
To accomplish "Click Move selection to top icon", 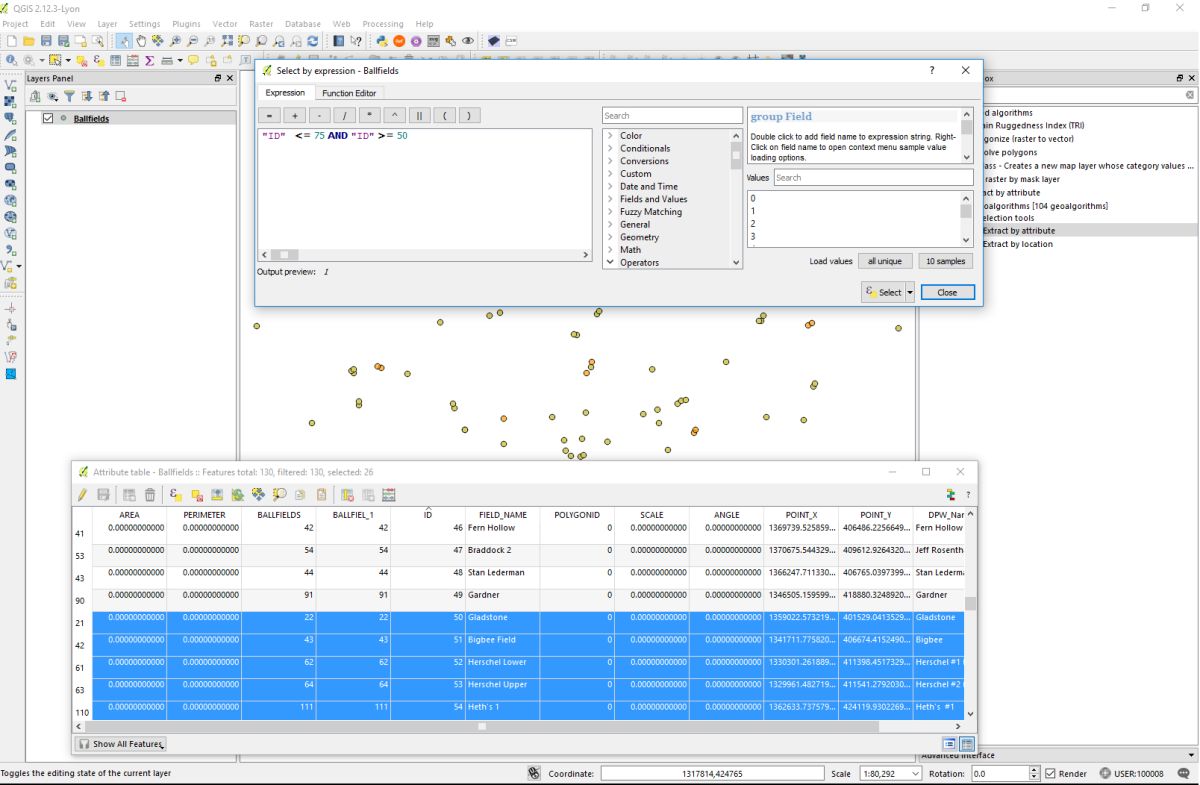I will [217, 494].
